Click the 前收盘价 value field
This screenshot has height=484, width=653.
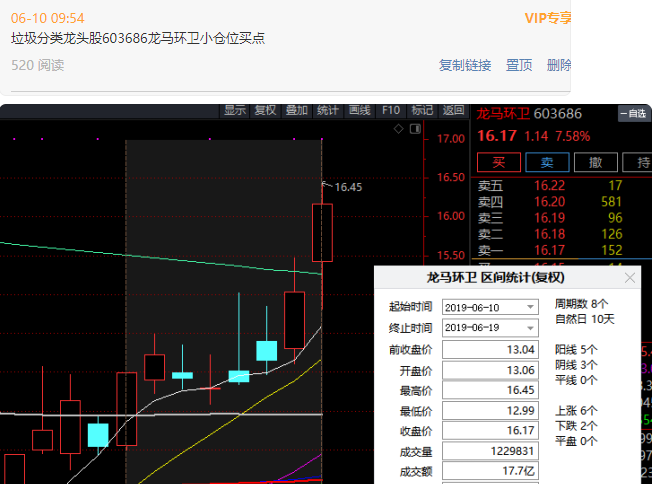click(490, 349)
